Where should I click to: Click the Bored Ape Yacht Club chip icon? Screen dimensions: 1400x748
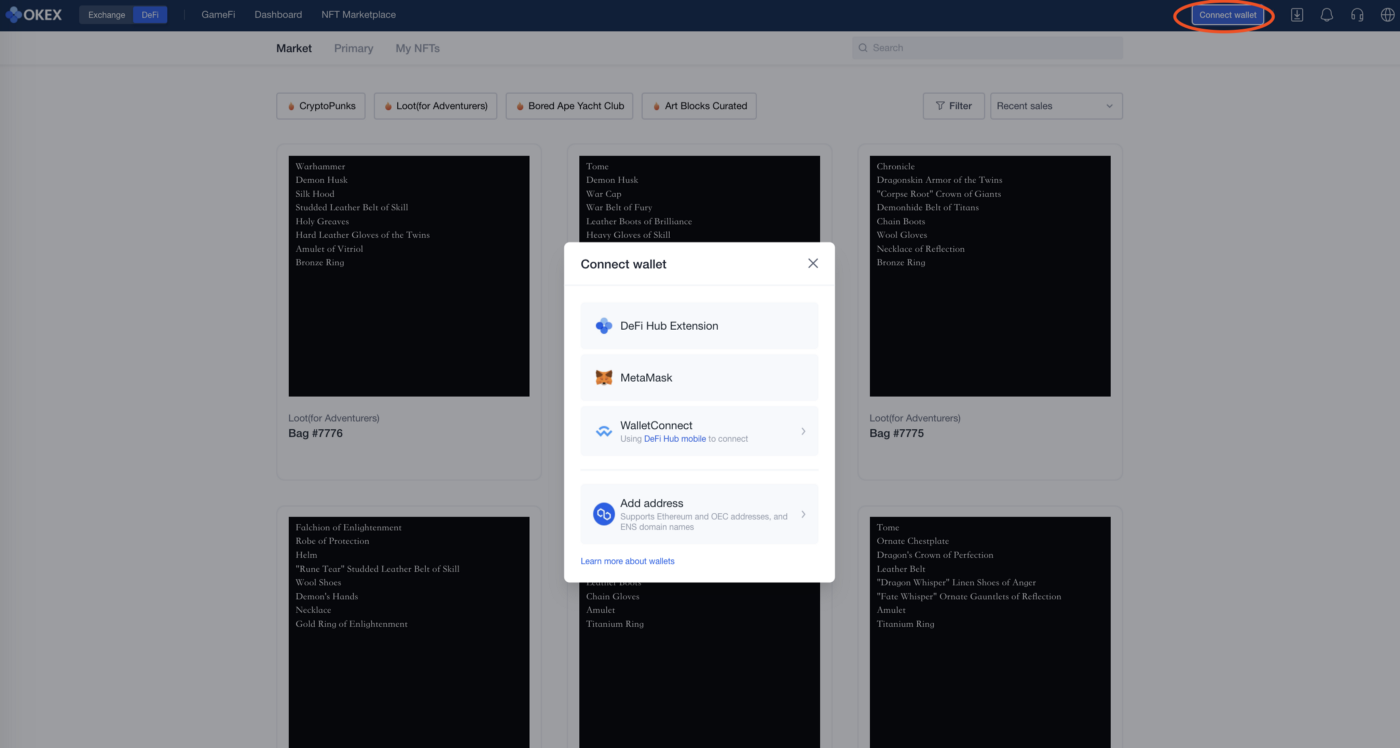click(x=520, y=106)
